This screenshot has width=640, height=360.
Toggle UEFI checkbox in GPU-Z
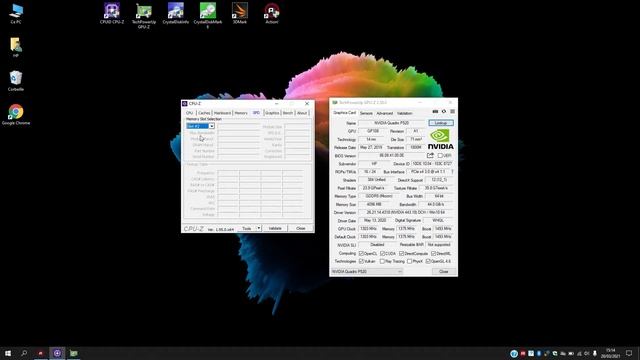coord(440,156)
